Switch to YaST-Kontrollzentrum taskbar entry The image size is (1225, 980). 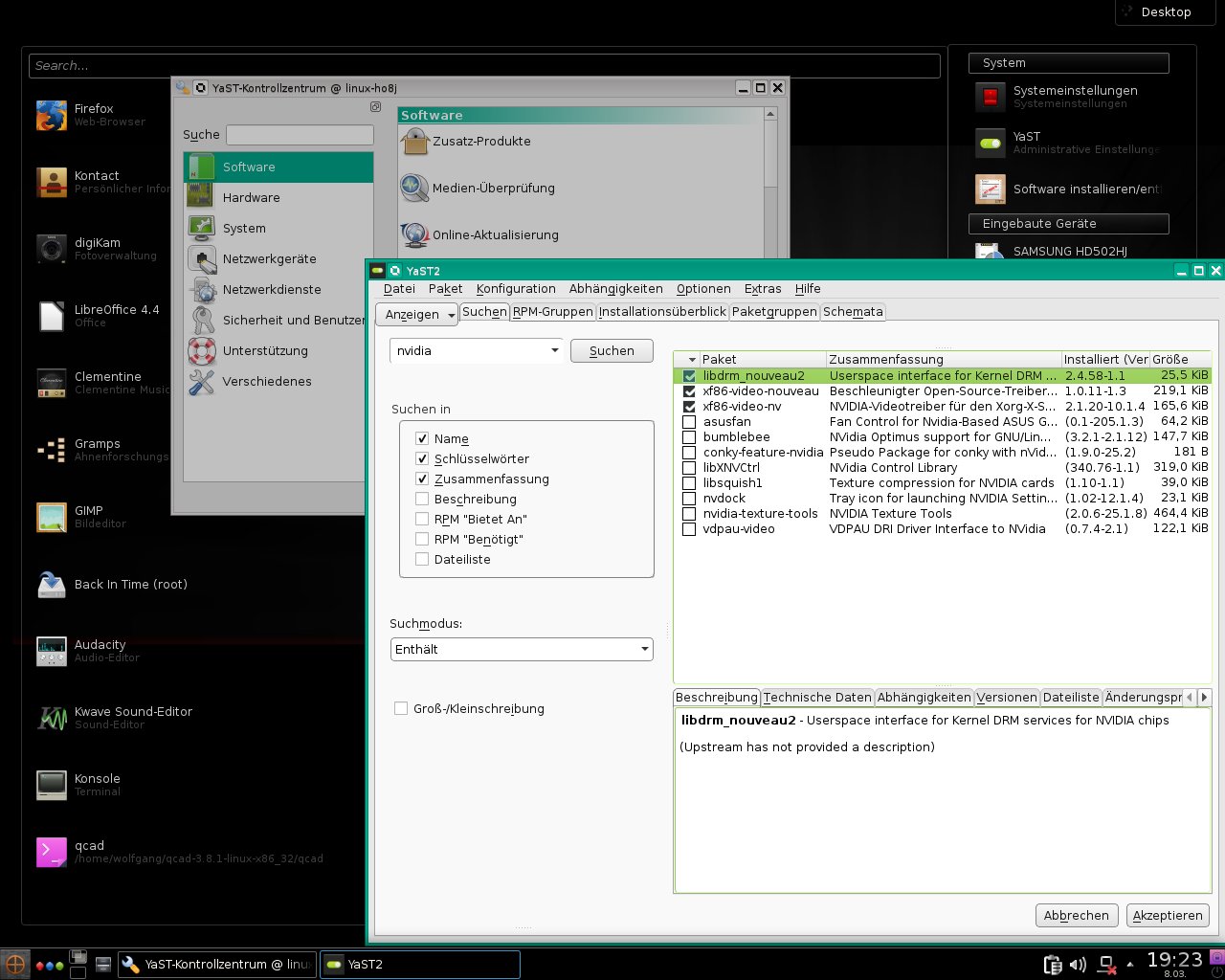click(x=218, y=964)
